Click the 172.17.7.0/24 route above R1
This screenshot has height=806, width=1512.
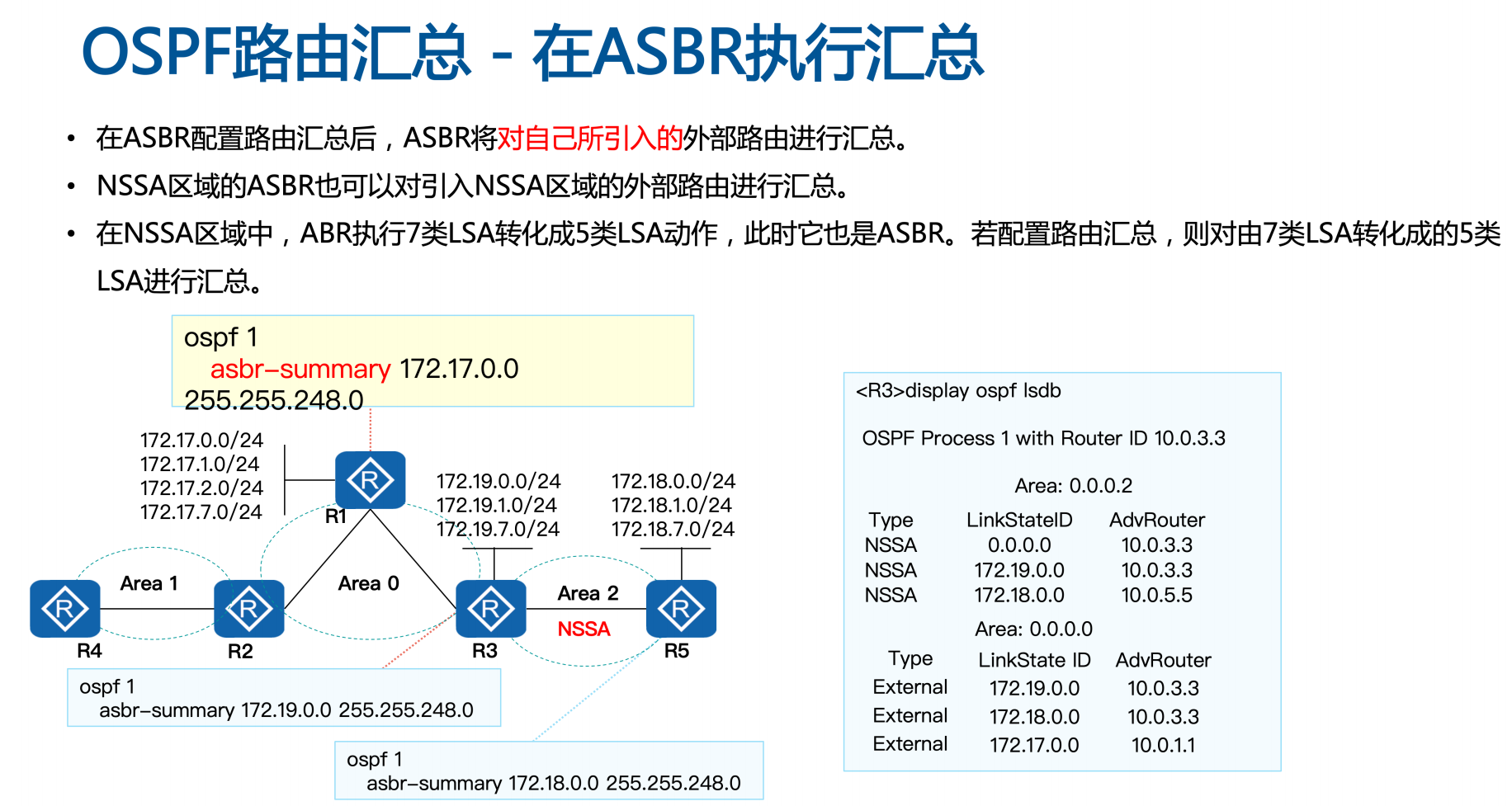coord(201,512)
